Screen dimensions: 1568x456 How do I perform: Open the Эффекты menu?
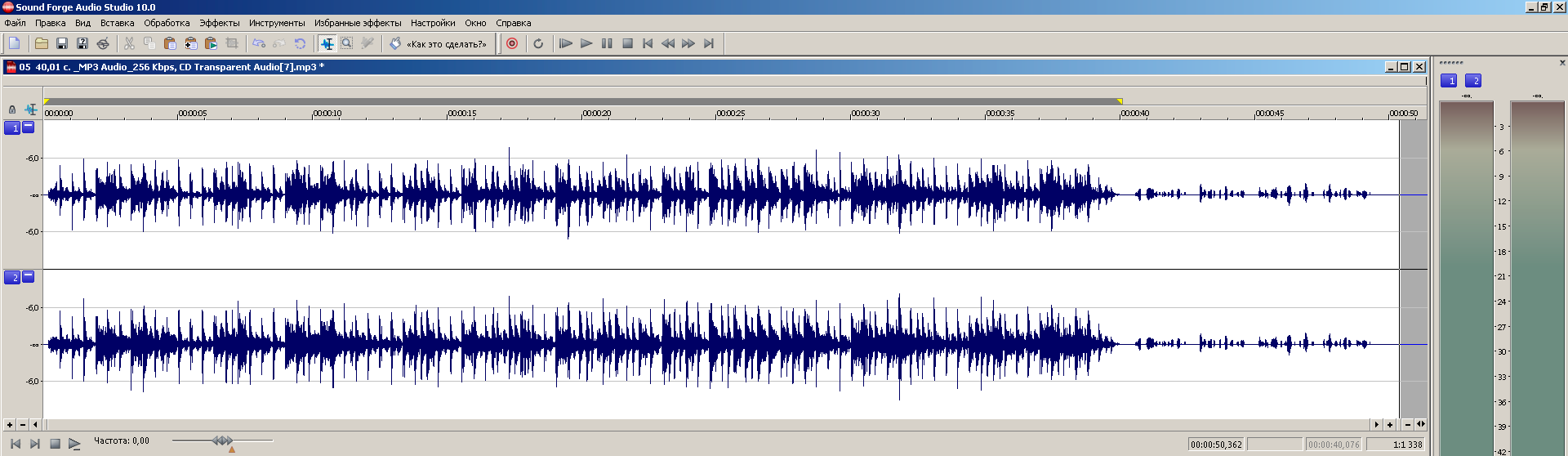(220, 23)
